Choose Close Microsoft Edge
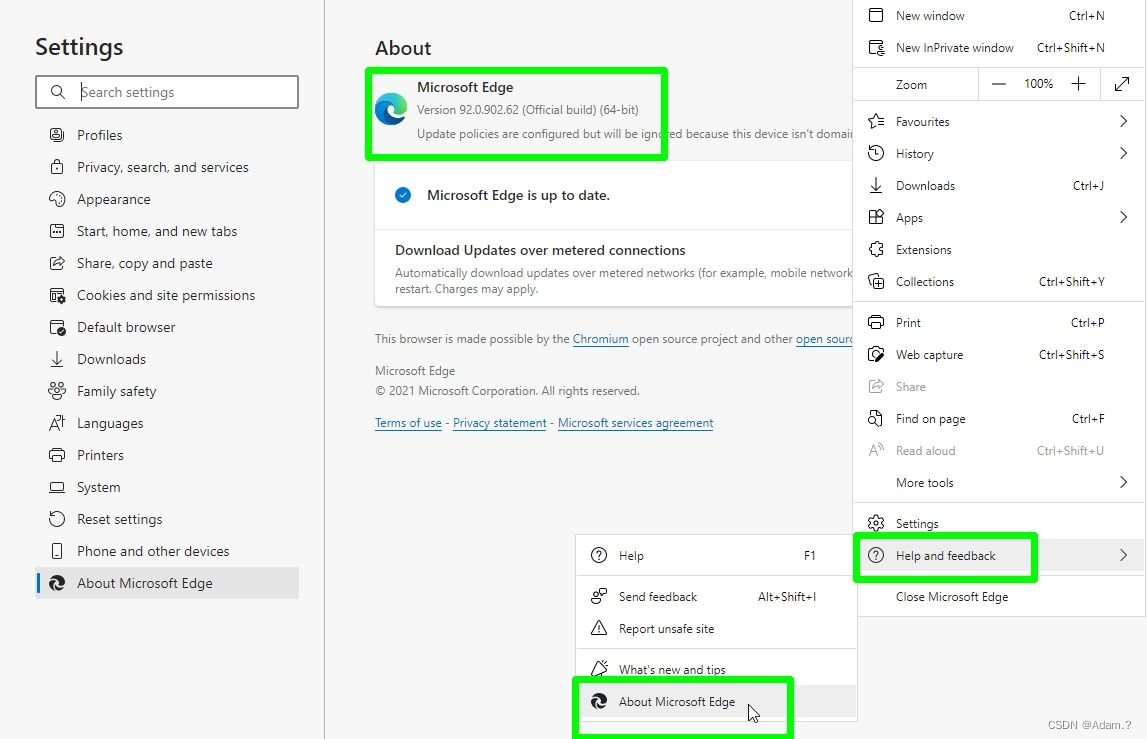Image resolution: width=1147 pixels, height=739 pixels. [999, 596]
